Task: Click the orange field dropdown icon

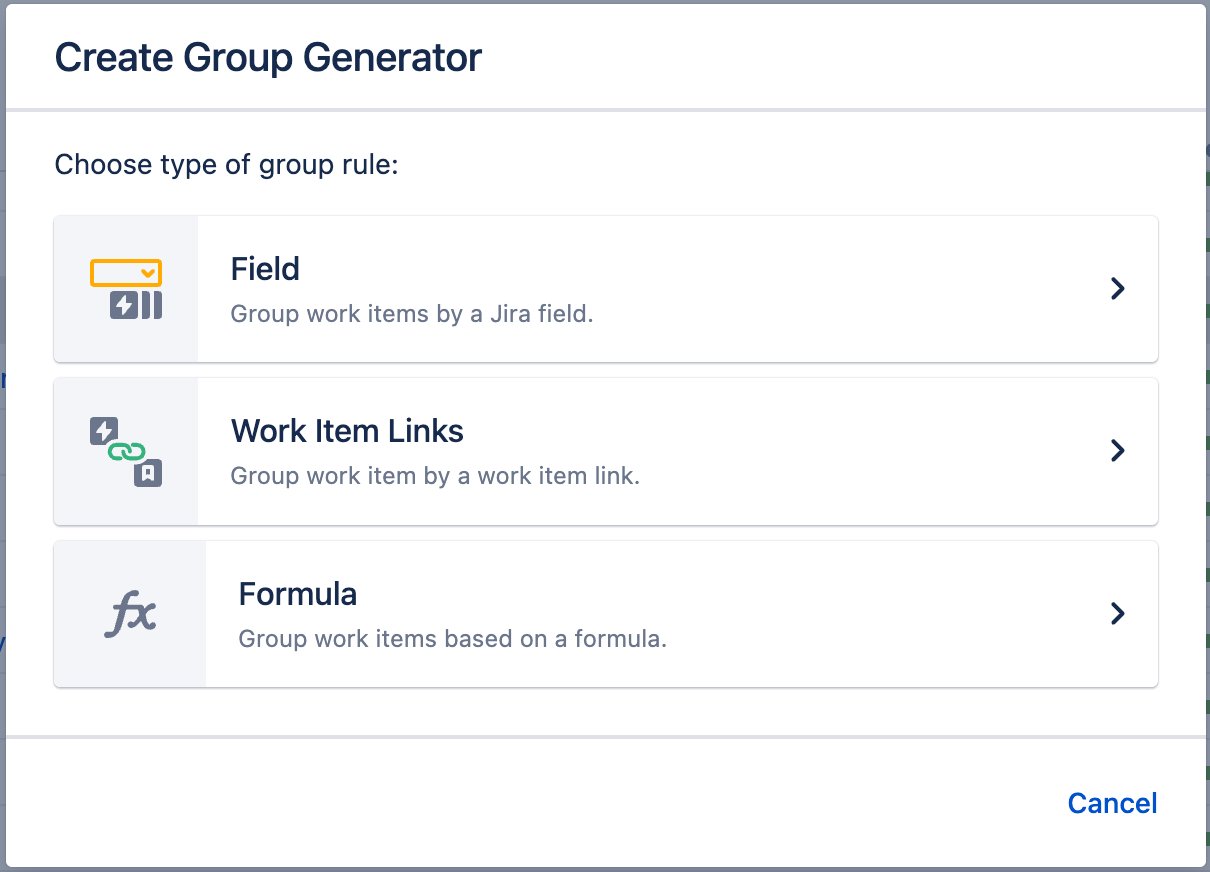Action: point(124,272)
